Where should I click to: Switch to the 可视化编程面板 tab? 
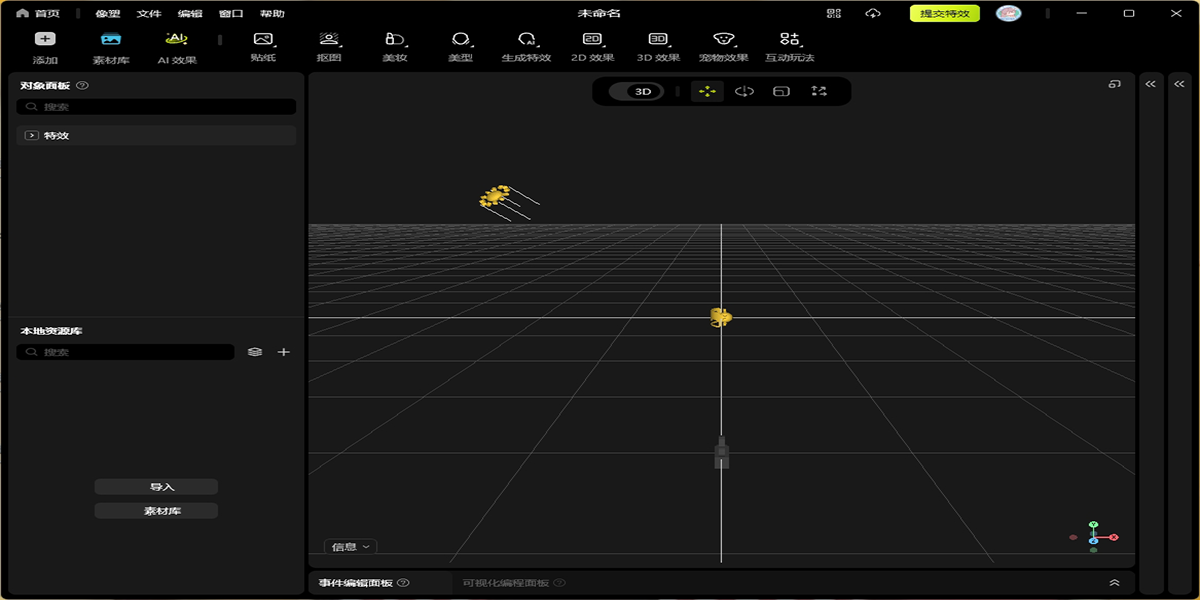506,583
